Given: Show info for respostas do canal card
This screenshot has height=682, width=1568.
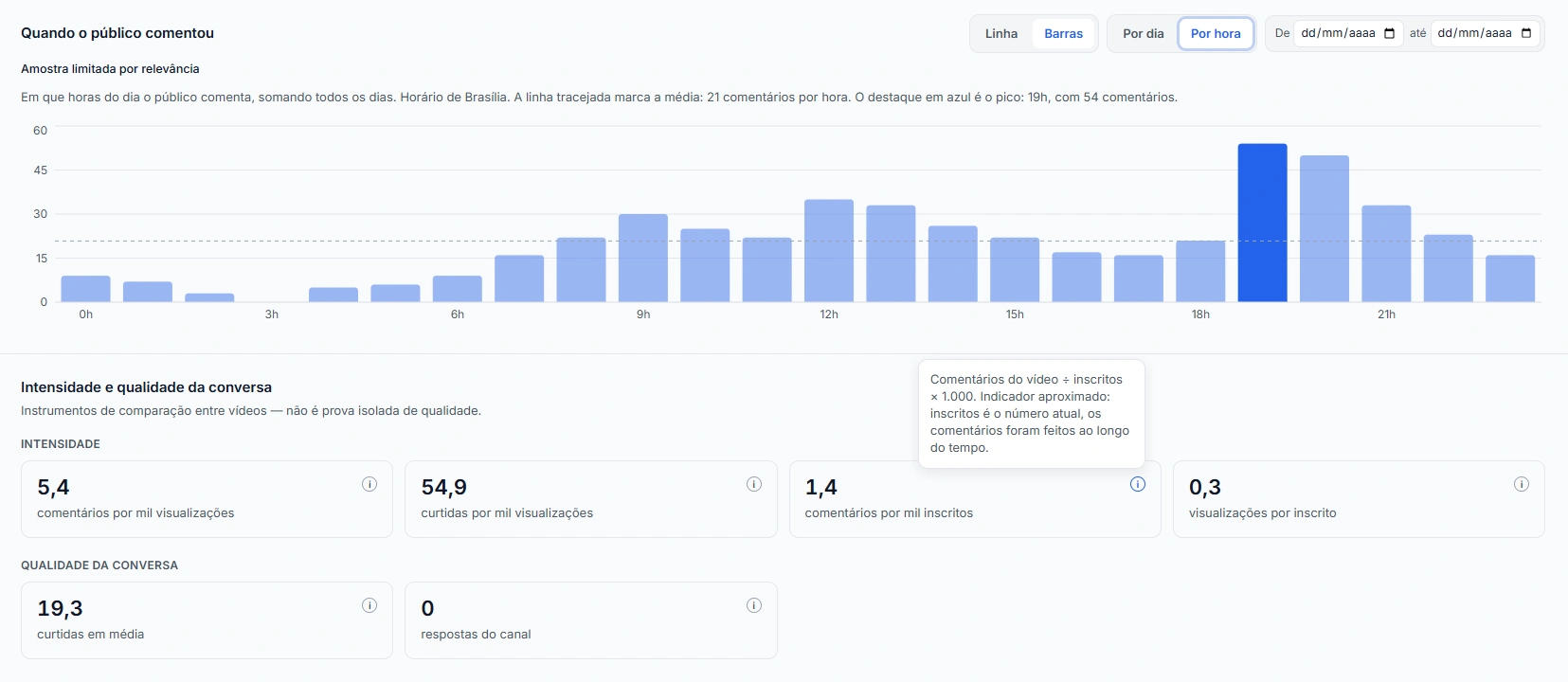Looking at the screenshot, I should (x=754, y=605).
